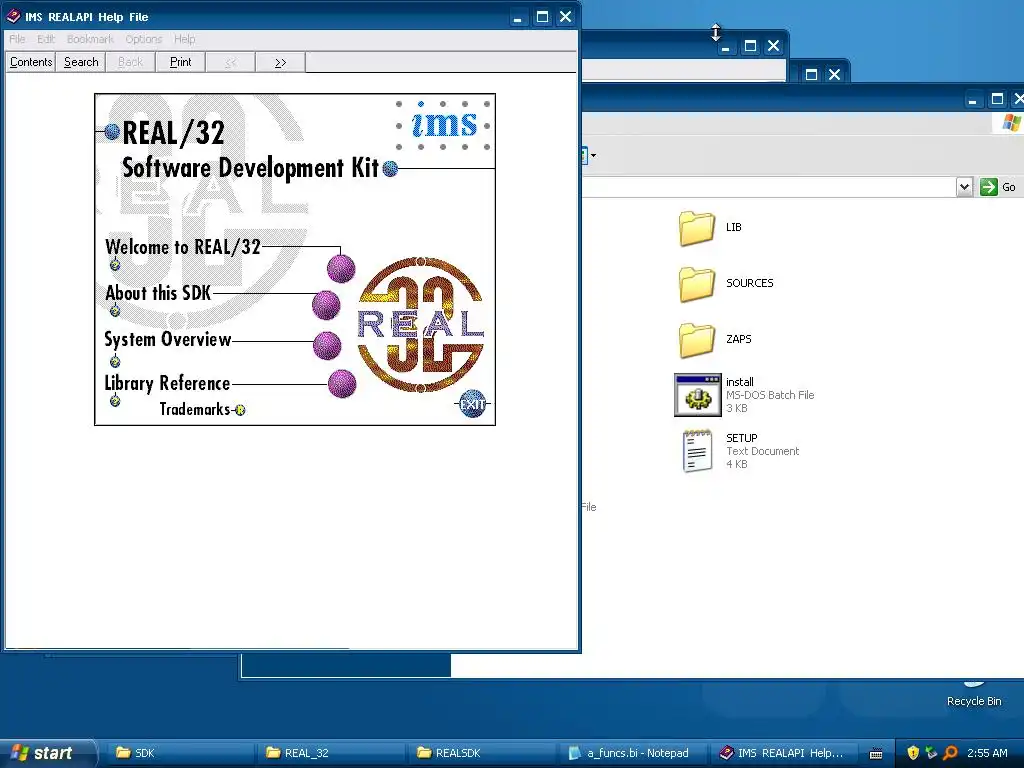Click the ims logo in help page
The height and width of the screenshot is (768, 1024).
tap(444, 125)
